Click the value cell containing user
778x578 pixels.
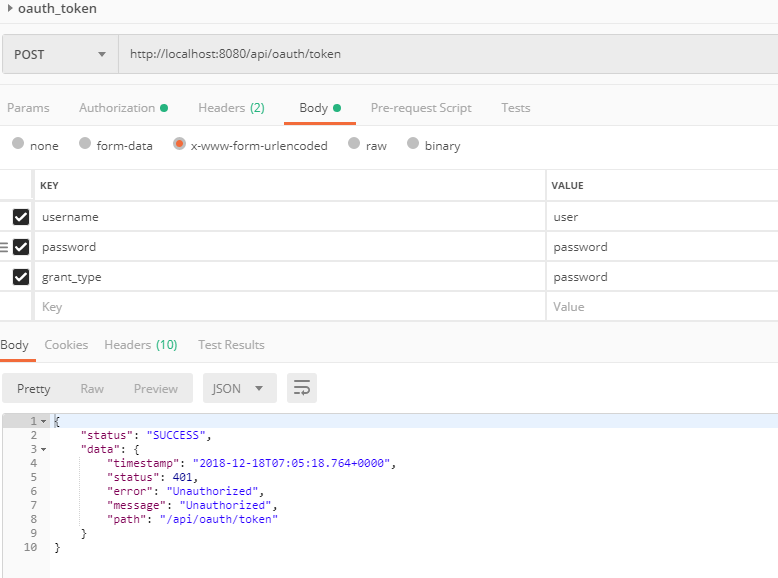(x=662, y=217)
